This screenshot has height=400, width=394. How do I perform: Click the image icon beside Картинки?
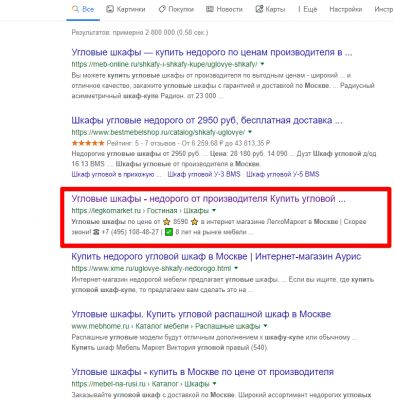[110, 9]
